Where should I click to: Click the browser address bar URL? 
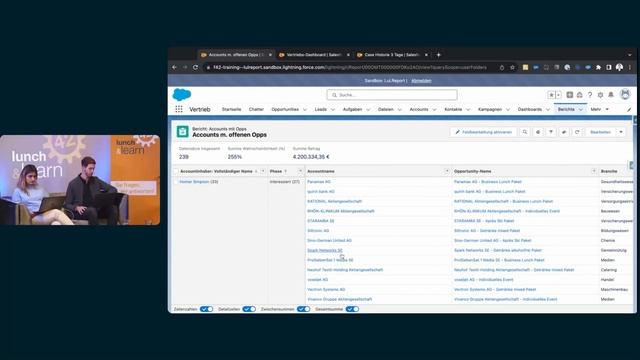tap(350, 67)
